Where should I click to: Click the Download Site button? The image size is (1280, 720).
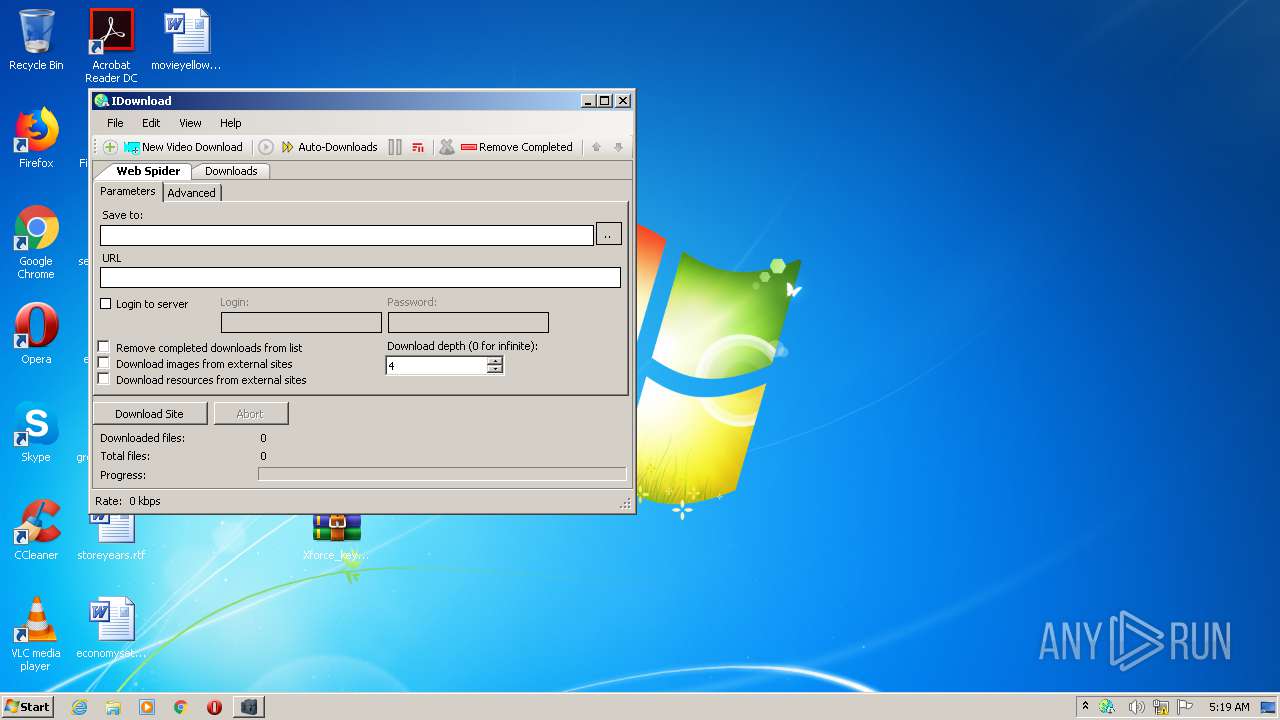pyautogui.click(x=151, y=414)
